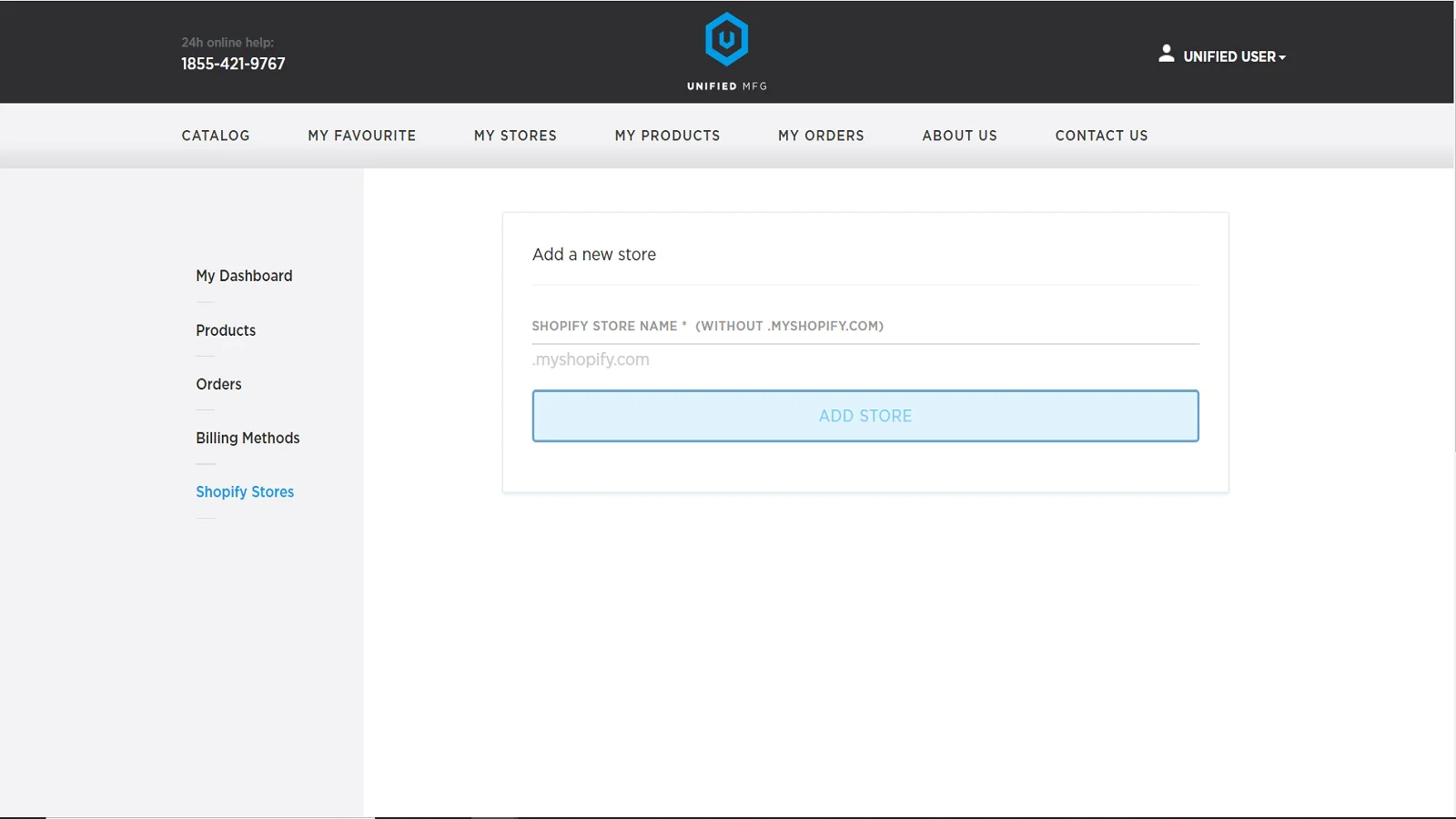The height and width of the screenshot is (819, 1456).
Task: Open the Contact Us page
Action: [x=1101, y=136]
